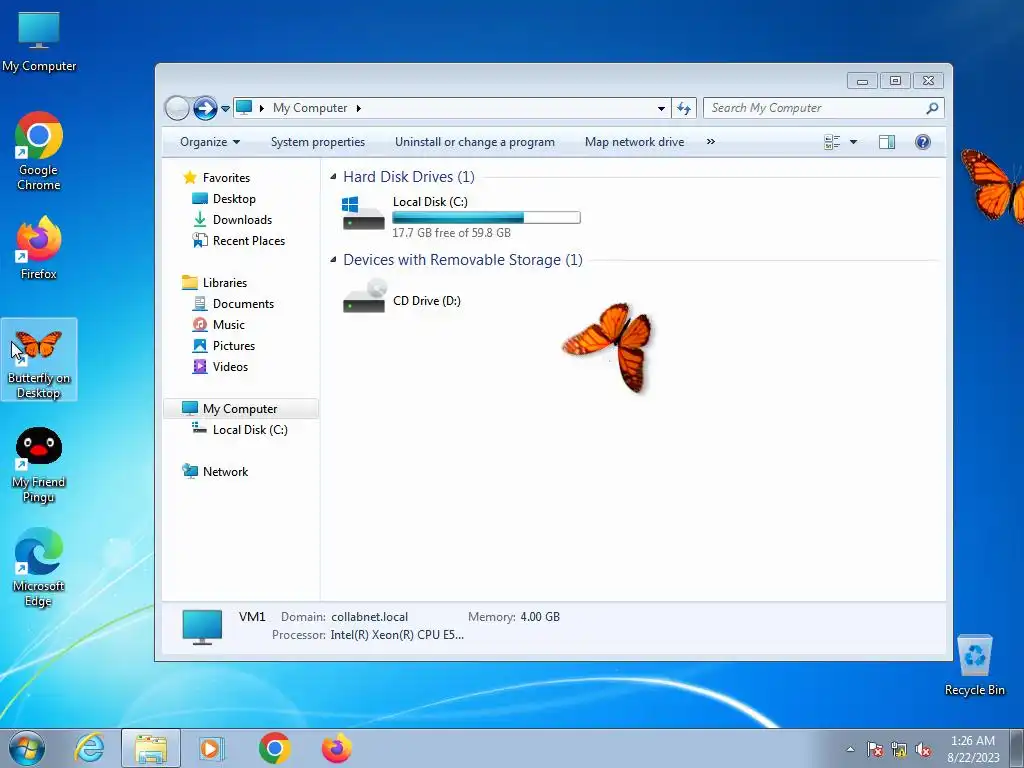This screenshot has width=1024, height=768.
Task: Select Favorites in navigation pane
Action: point(226,178)
